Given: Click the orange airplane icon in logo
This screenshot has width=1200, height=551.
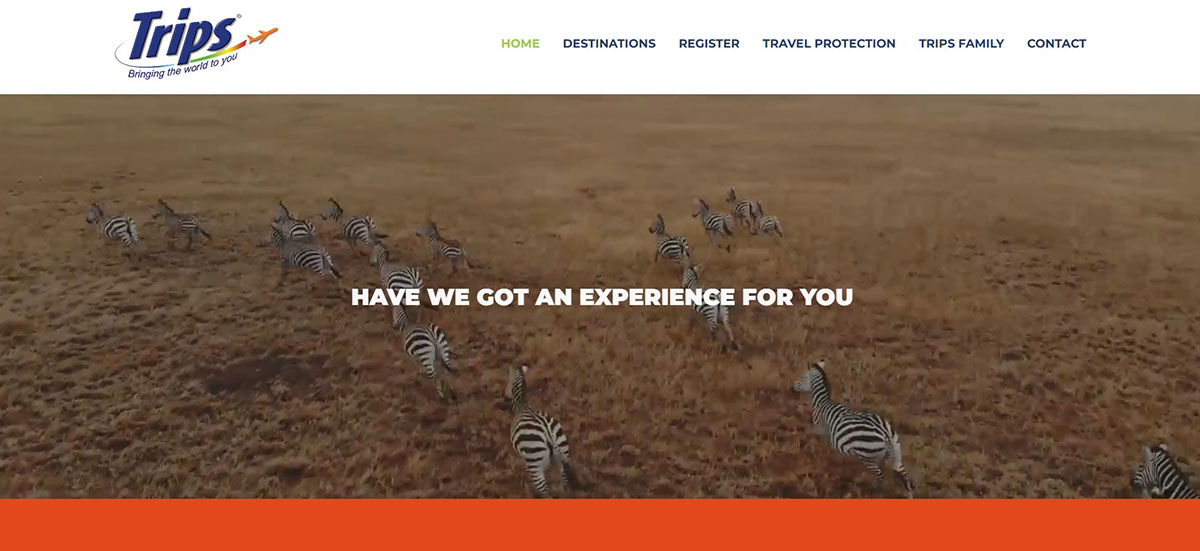Looking at the screenshot, I should coord(261,37).
